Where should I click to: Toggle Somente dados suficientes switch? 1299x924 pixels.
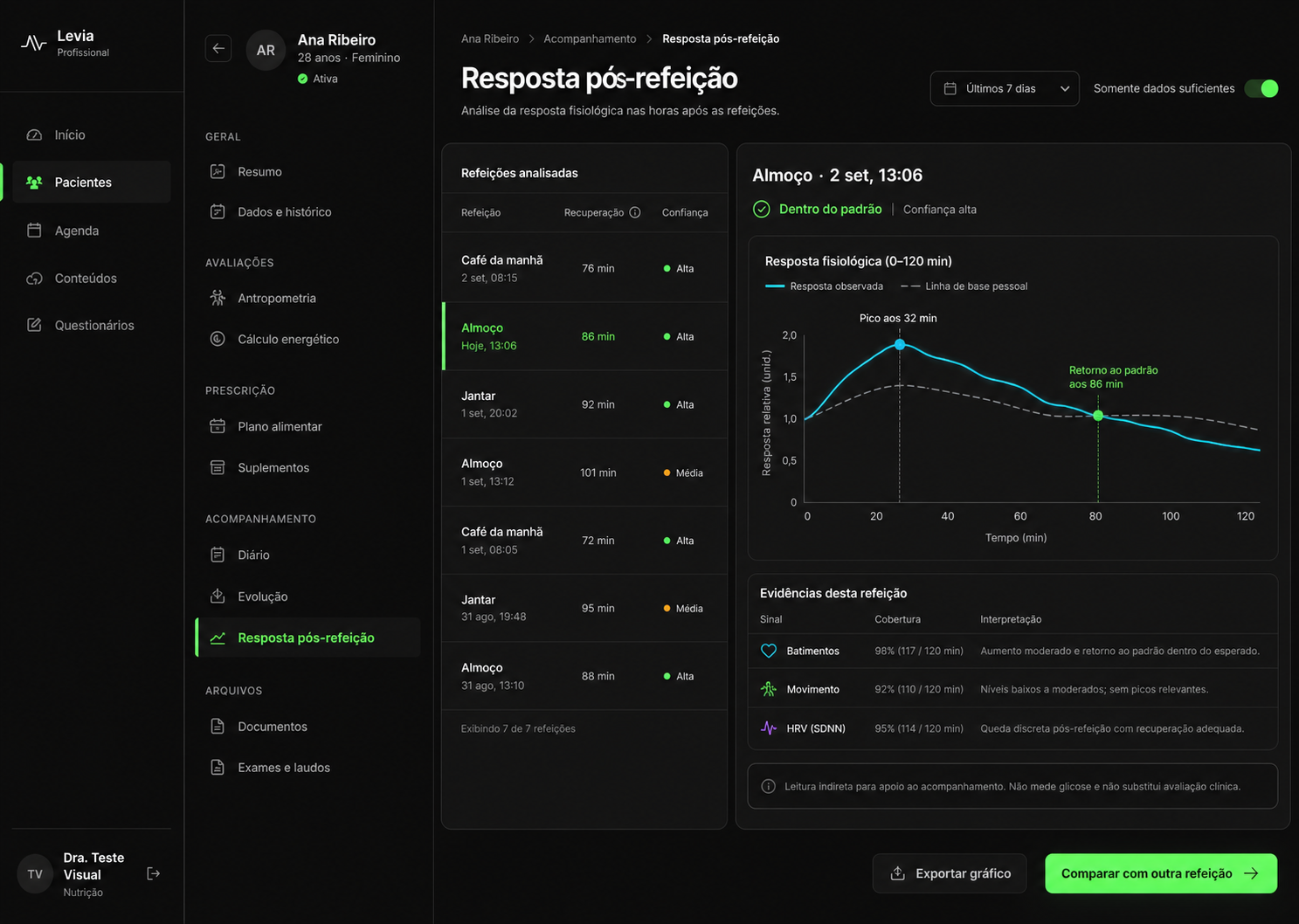point(1261,88)
